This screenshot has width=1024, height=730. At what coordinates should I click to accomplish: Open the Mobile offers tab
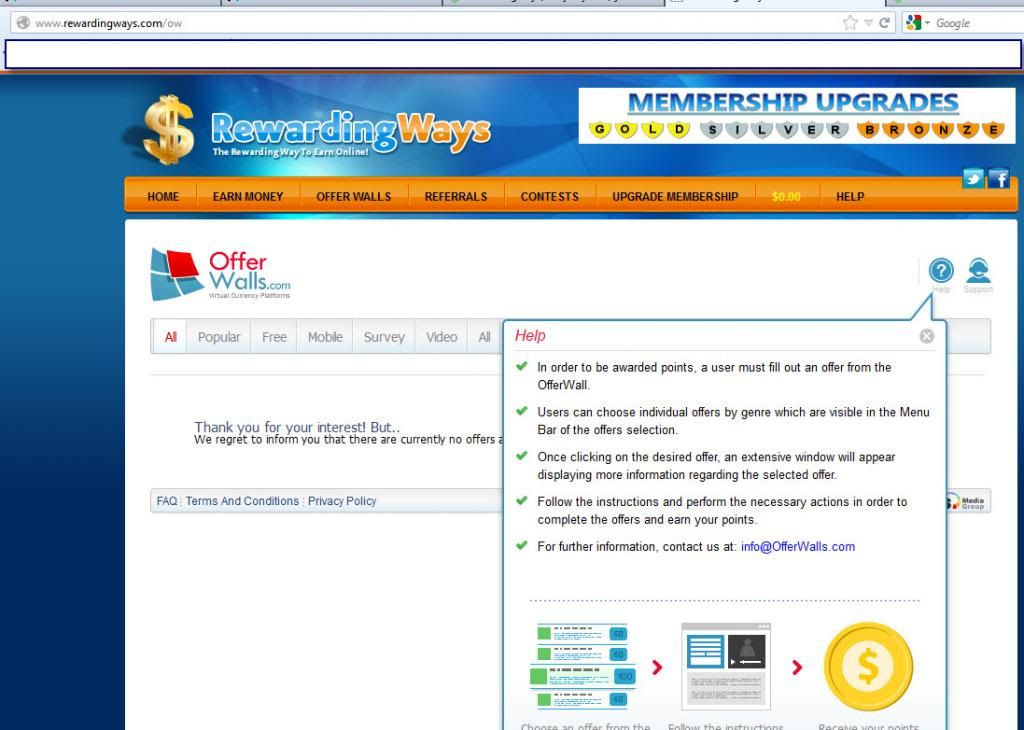click(325, 337)
